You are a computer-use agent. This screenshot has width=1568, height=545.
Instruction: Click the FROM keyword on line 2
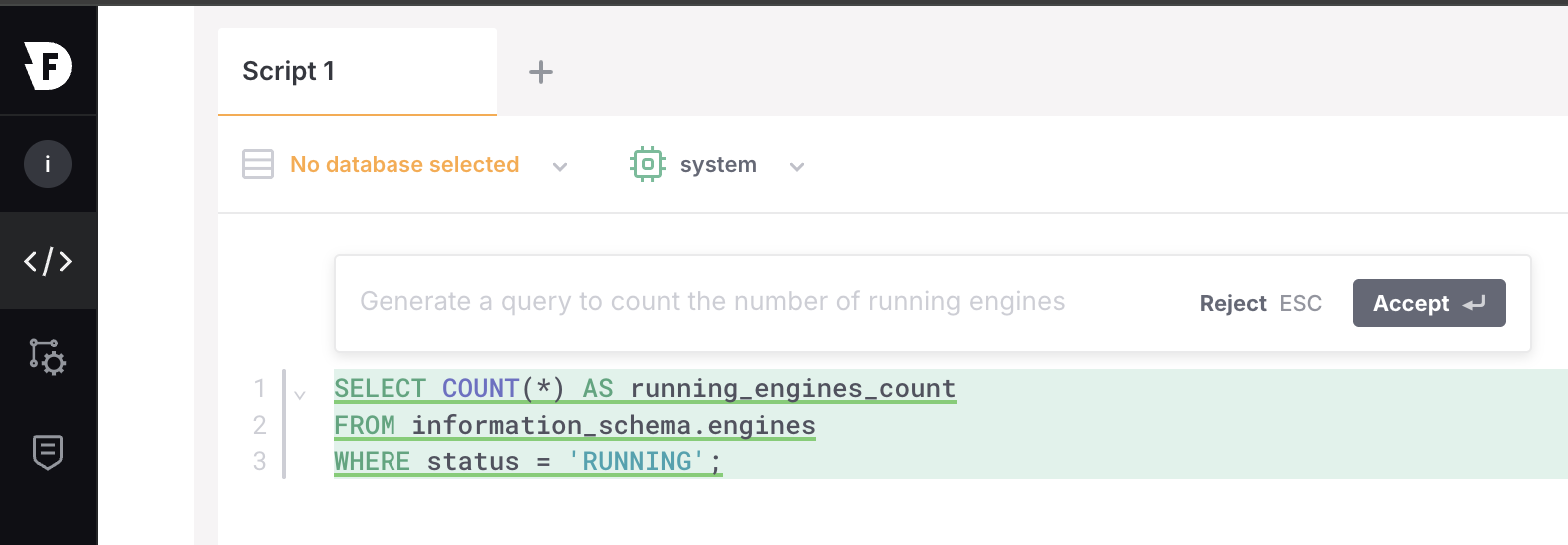point(365,425)
